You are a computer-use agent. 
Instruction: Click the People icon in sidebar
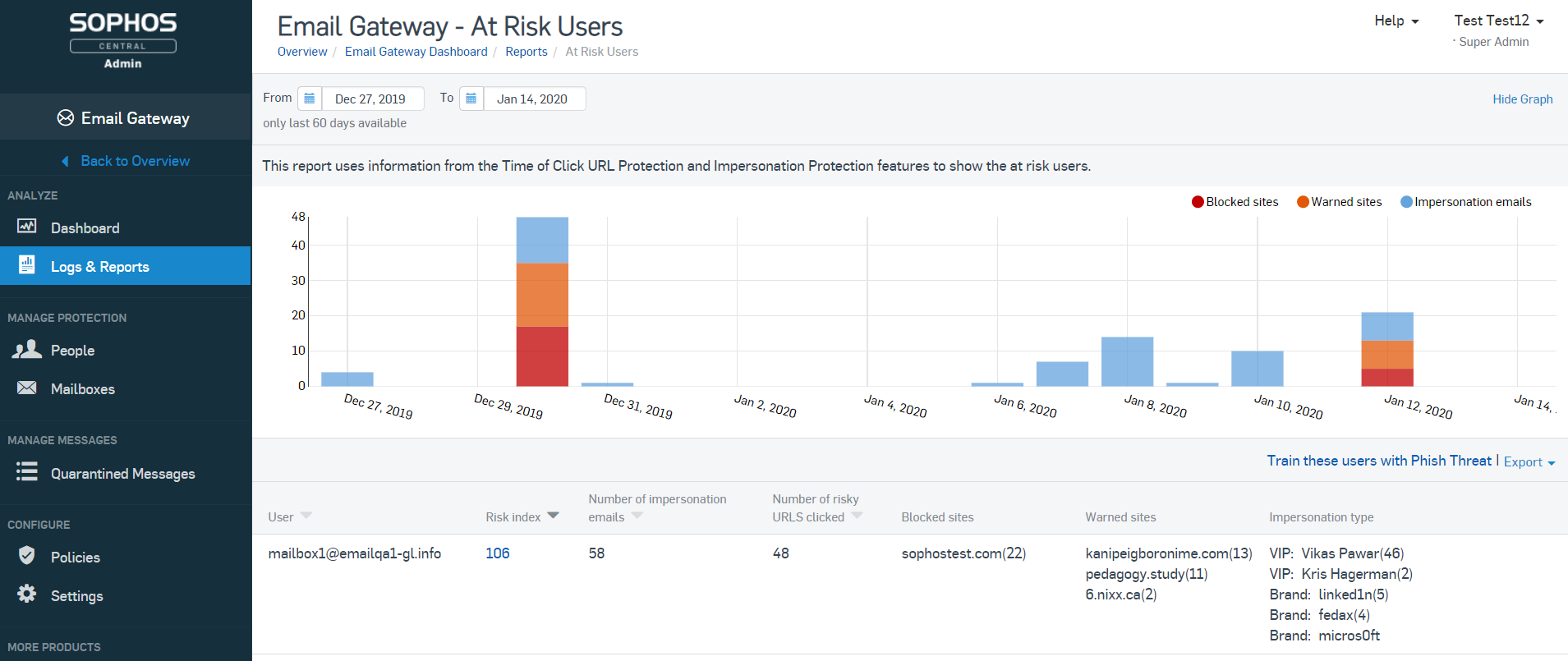(27, 350)
